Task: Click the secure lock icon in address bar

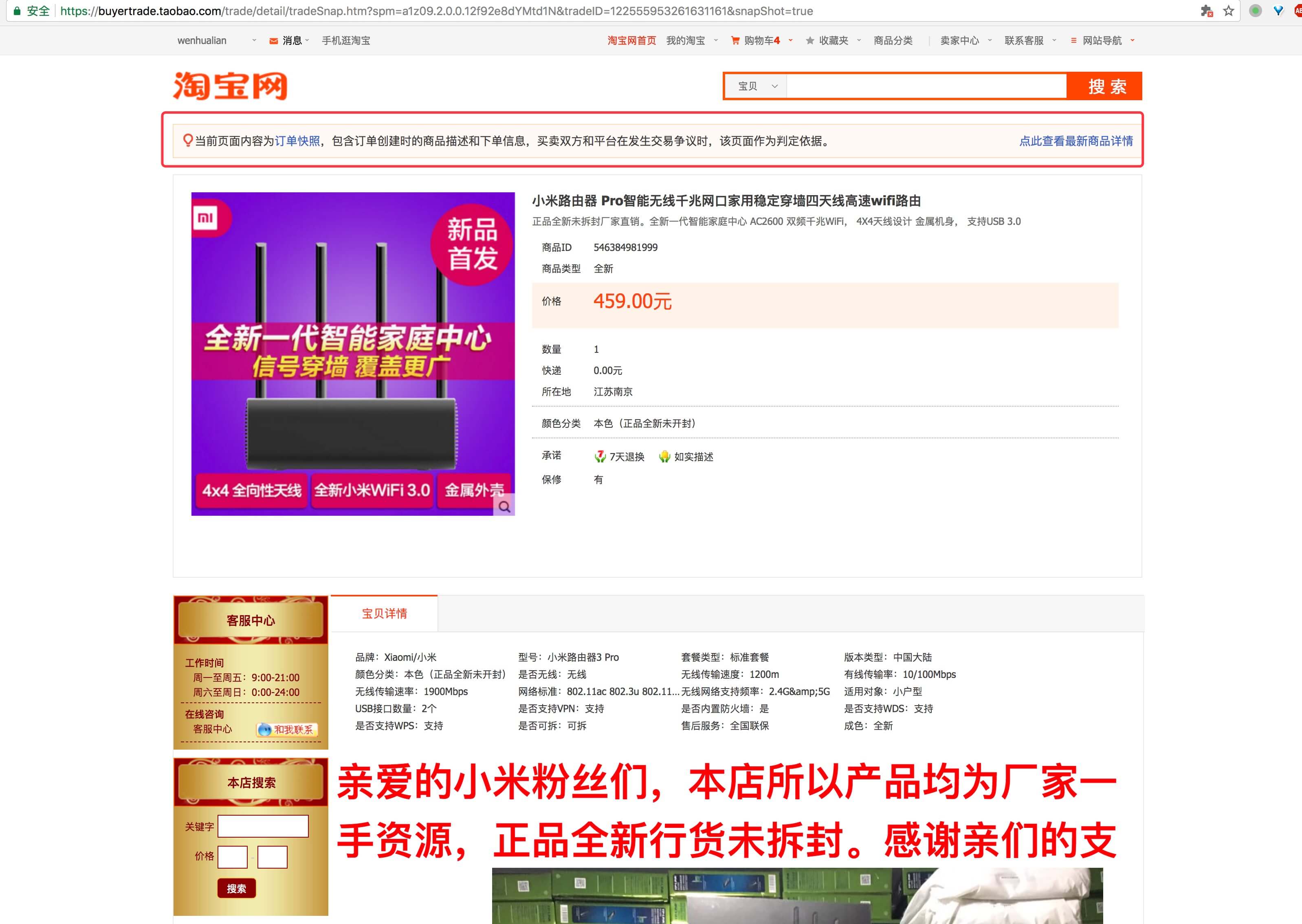Action: (x=16, y=11)
